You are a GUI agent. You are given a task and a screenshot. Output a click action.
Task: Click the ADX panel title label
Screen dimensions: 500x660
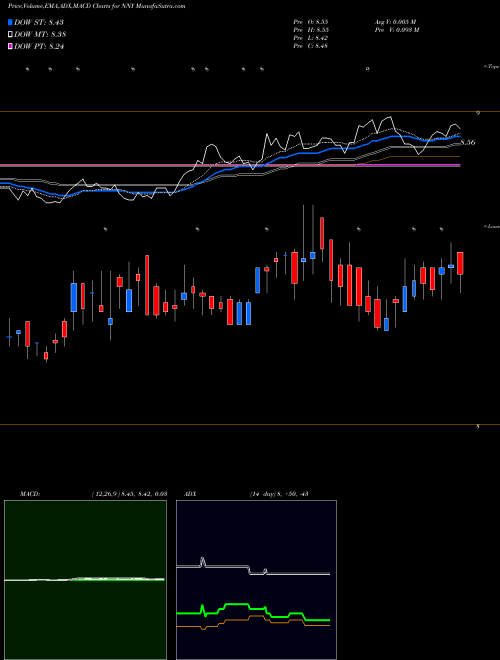pyautogui.click(x=190, y=494)
